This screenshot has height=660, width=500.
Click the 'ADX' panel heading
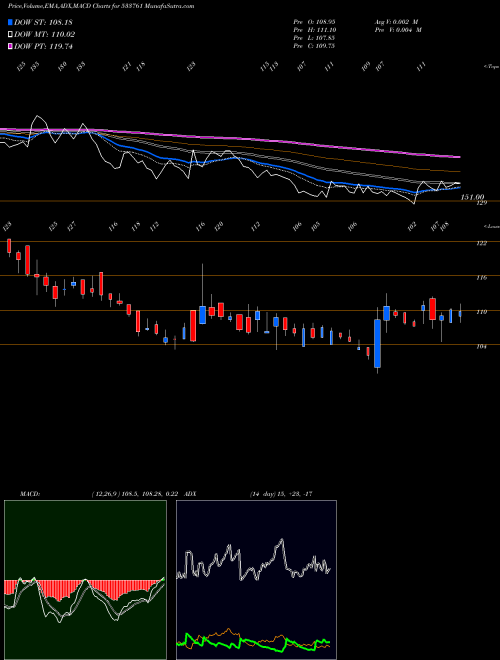coord(191,494)
